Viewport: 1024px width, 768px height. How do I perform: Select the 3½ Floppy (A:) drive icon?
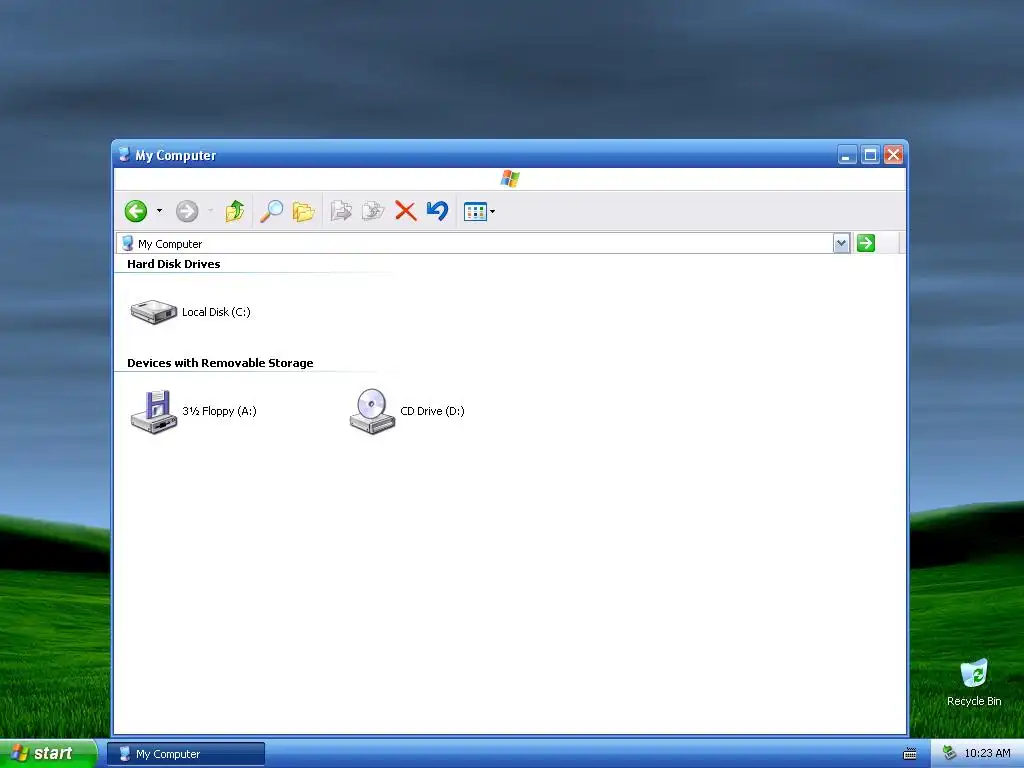click(x=154, y=411)
